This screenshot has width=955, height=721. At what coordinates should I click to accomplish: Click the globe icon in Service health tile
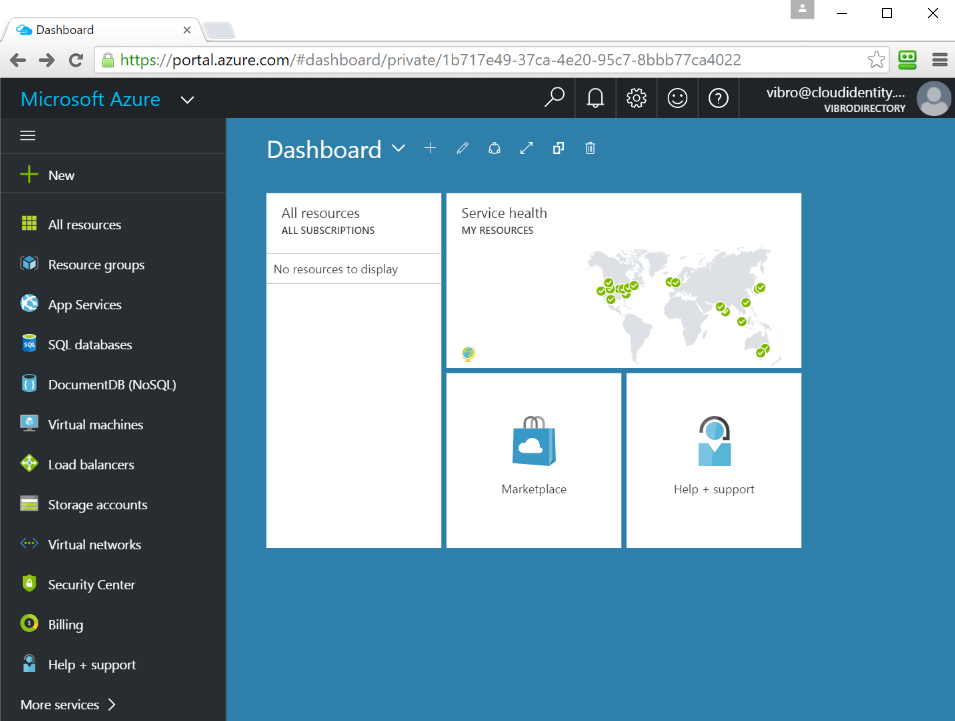[x=468, y=354]
